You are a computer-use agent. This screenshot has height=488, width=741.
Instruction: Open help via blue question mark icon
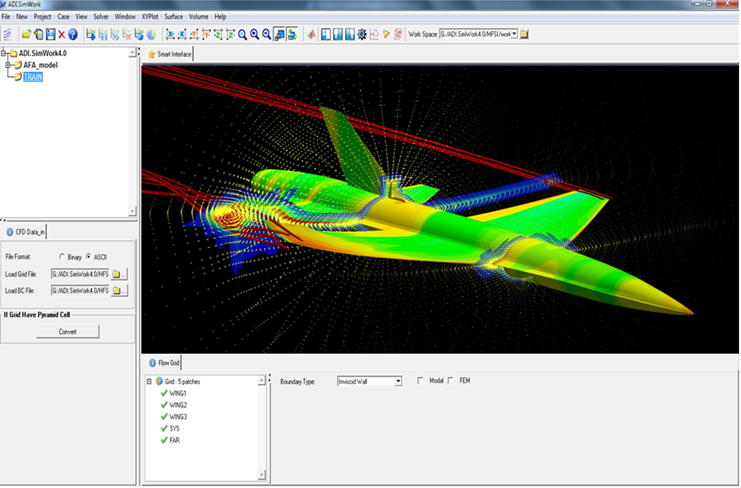pyautogui.click(x=73, y=34)
